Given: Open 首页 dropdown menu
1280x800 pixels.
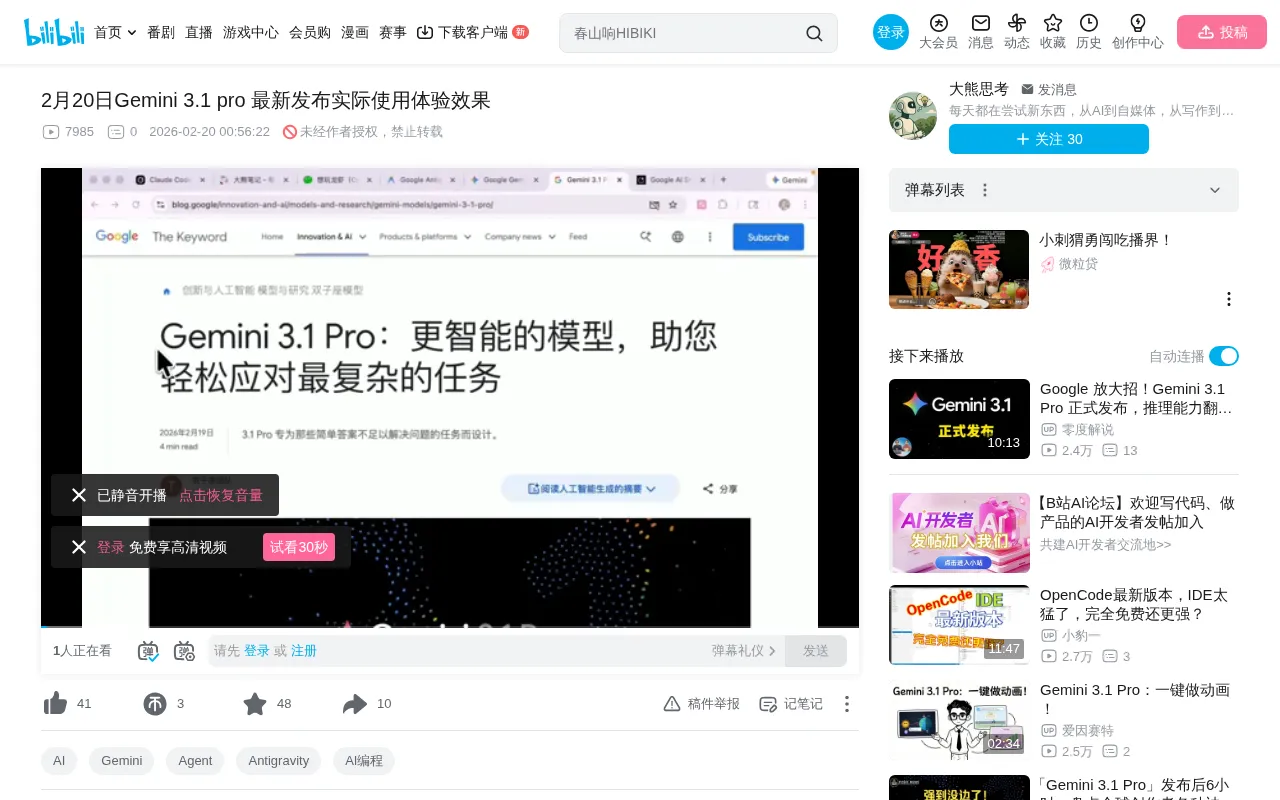Looking at the screenshot, I should (x=115, y=32).
